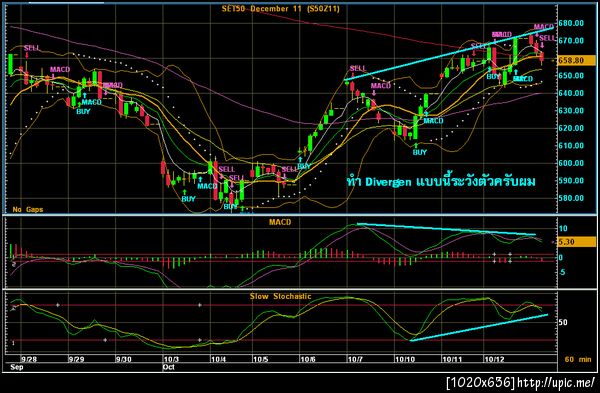600x393 pixels.
Task: Click the SELL signal label above 9/28 candles
Action: point(32,48)
